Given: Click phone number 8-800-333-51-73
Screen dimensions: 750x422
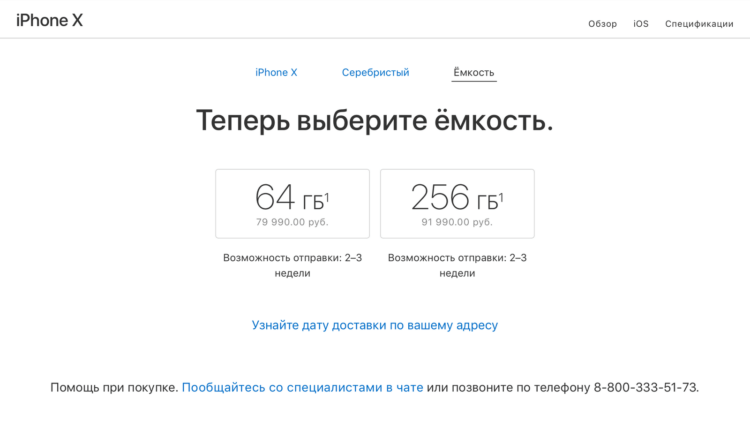Looking at the screenshot, I should tap(645, 387).
